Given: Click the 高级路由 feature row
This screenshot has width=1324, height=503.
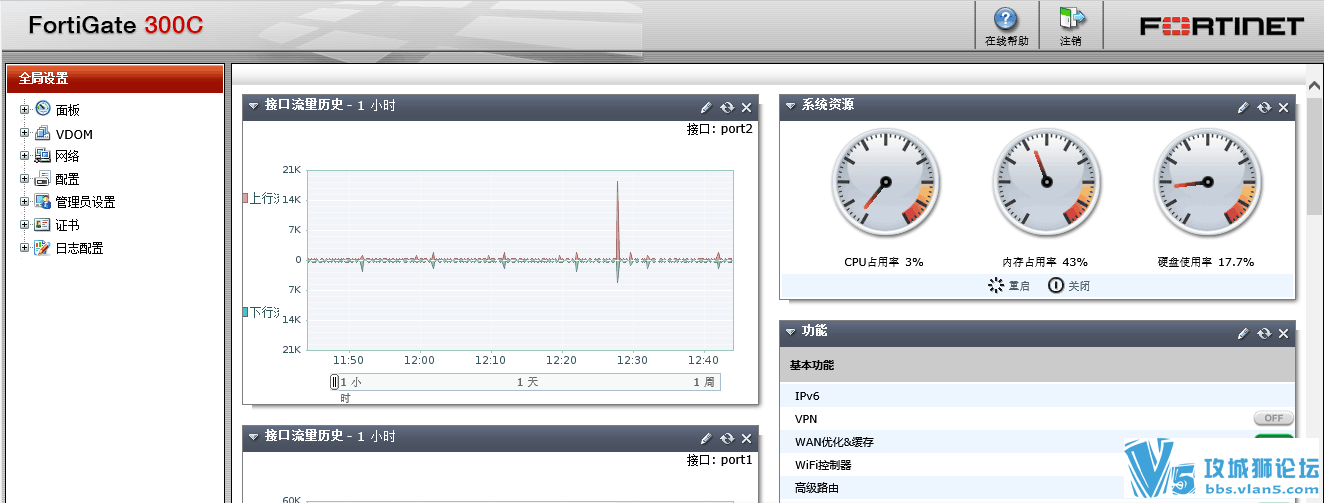Looking at the screenshot, I should coord(1038,488).
